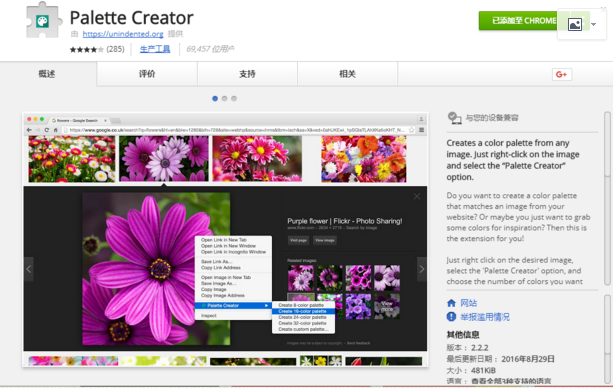Click the daisy field thumbnail in the top row

[72, 159]
